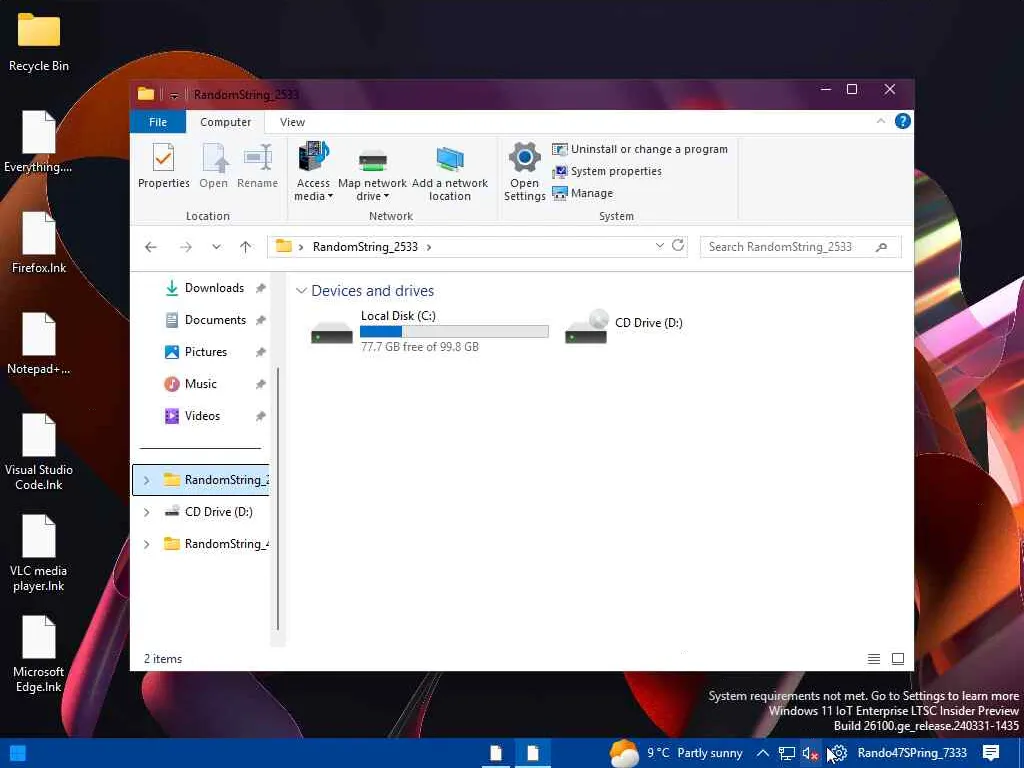1024x768 pixels.
Task: Collapse the Devices and drives group
Action: (301, 291)
